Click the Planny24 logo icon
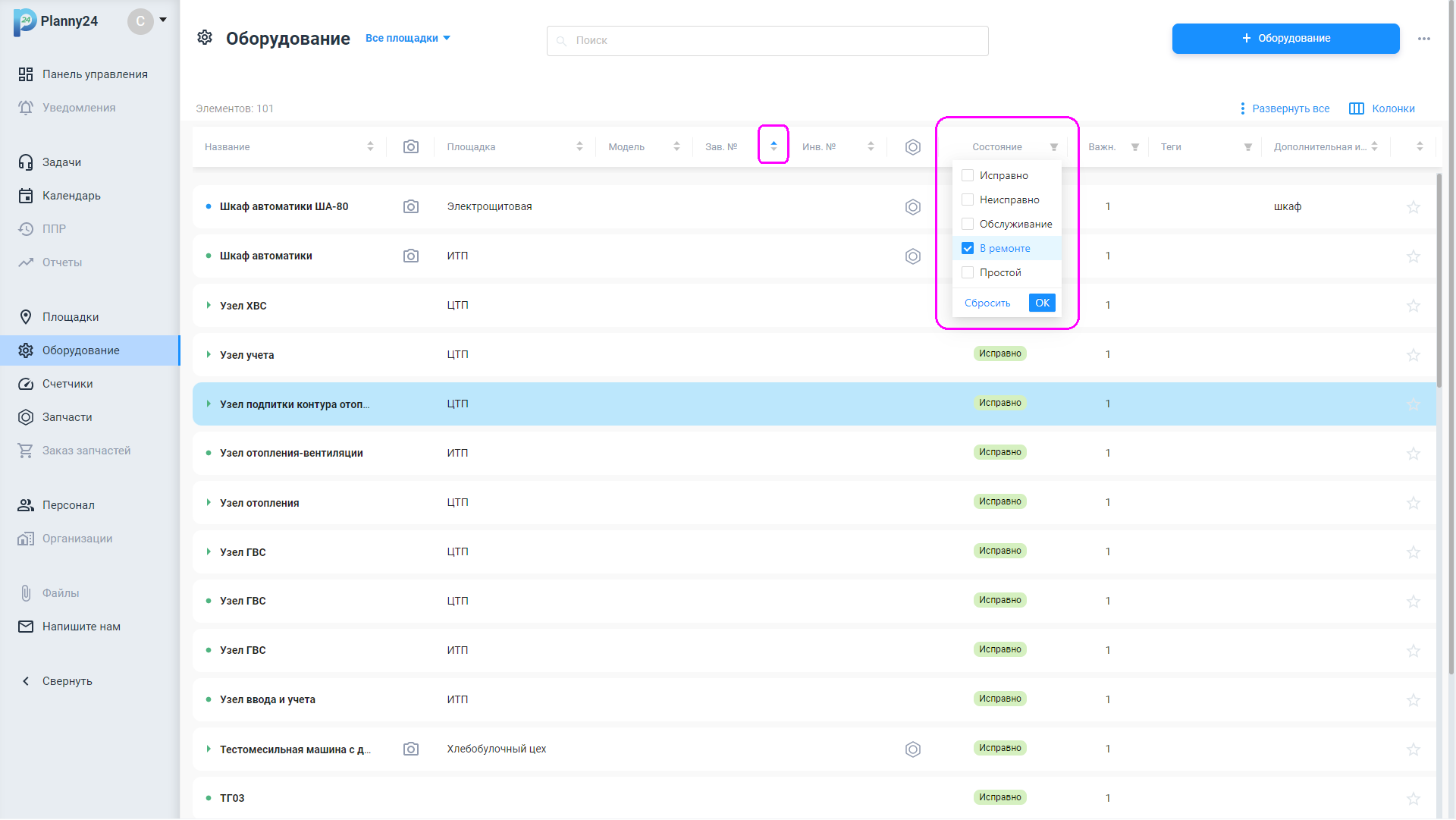Screen dimensions: 1456x820 coord(25,21)
